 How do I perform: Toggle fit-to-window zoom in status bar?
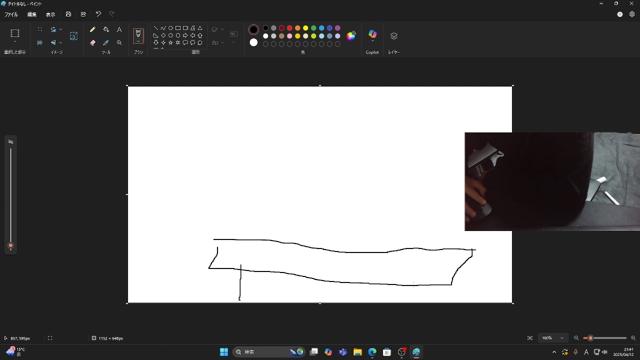pyautogui.click(x=530, y=338)
